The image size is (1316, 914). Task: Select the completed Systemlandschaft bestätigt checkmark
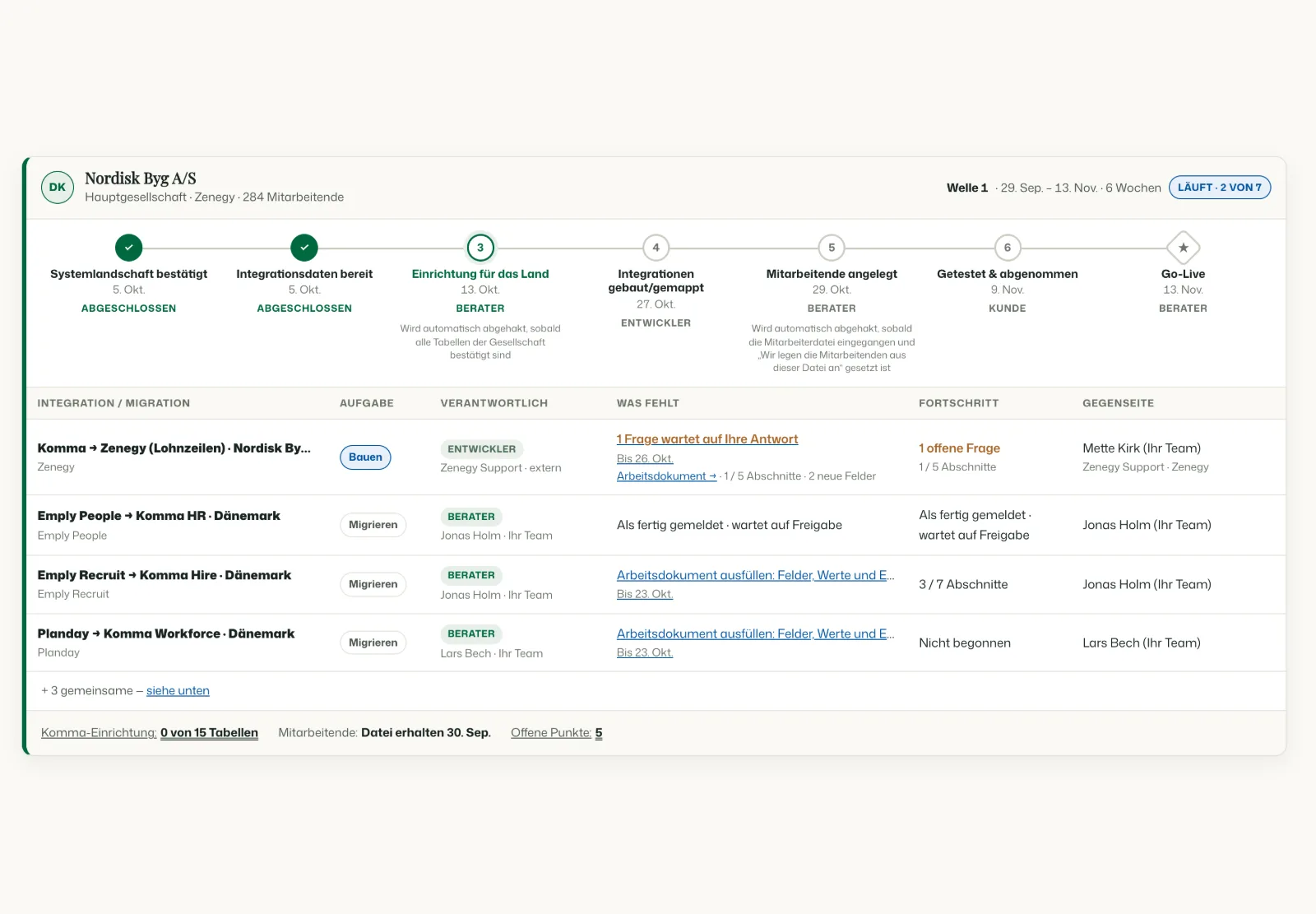click(x=128, y=248)
